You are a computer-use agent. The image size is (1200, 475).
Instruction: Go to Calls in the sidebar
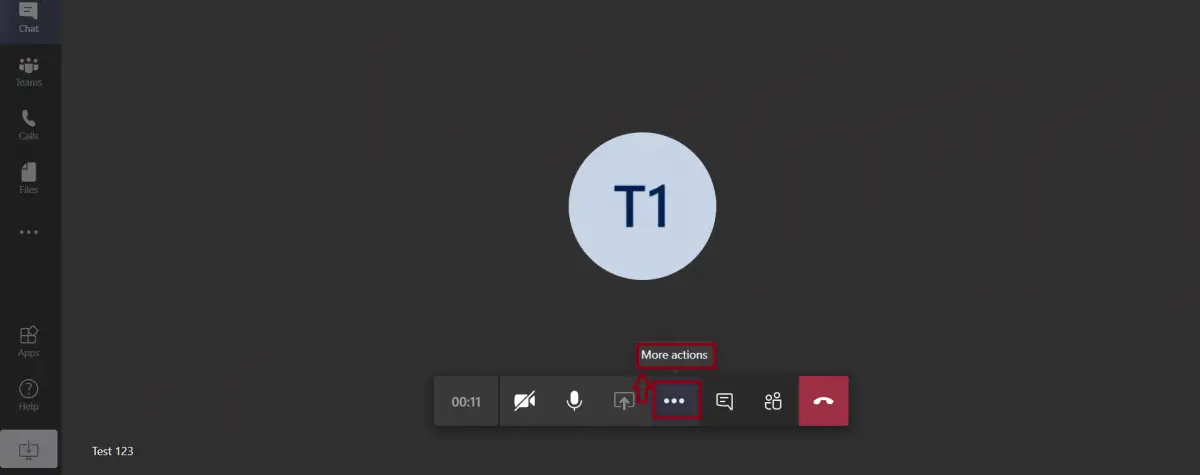point(29,124)
